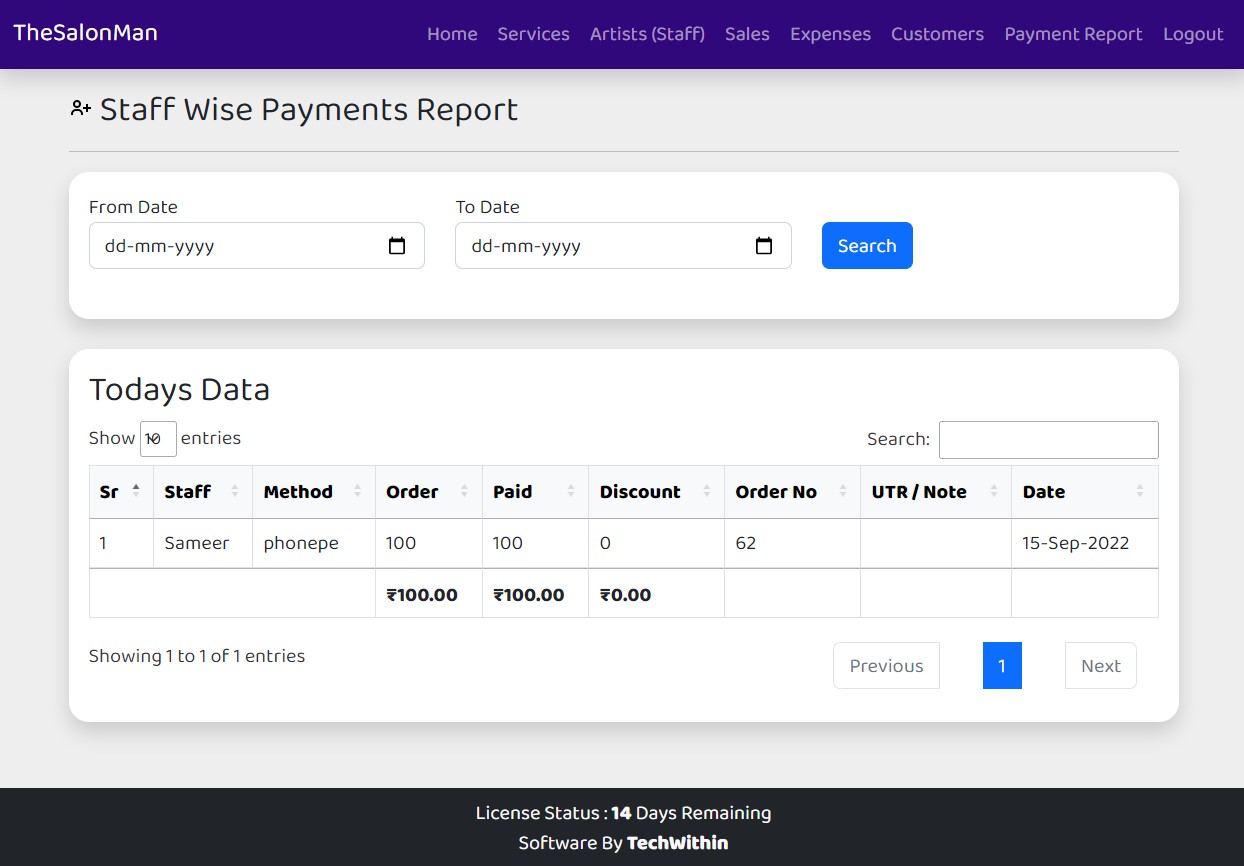The image size is (1244, 866).
Task: Open the Show entries count dropdown
Action: [x=158, y=439]
